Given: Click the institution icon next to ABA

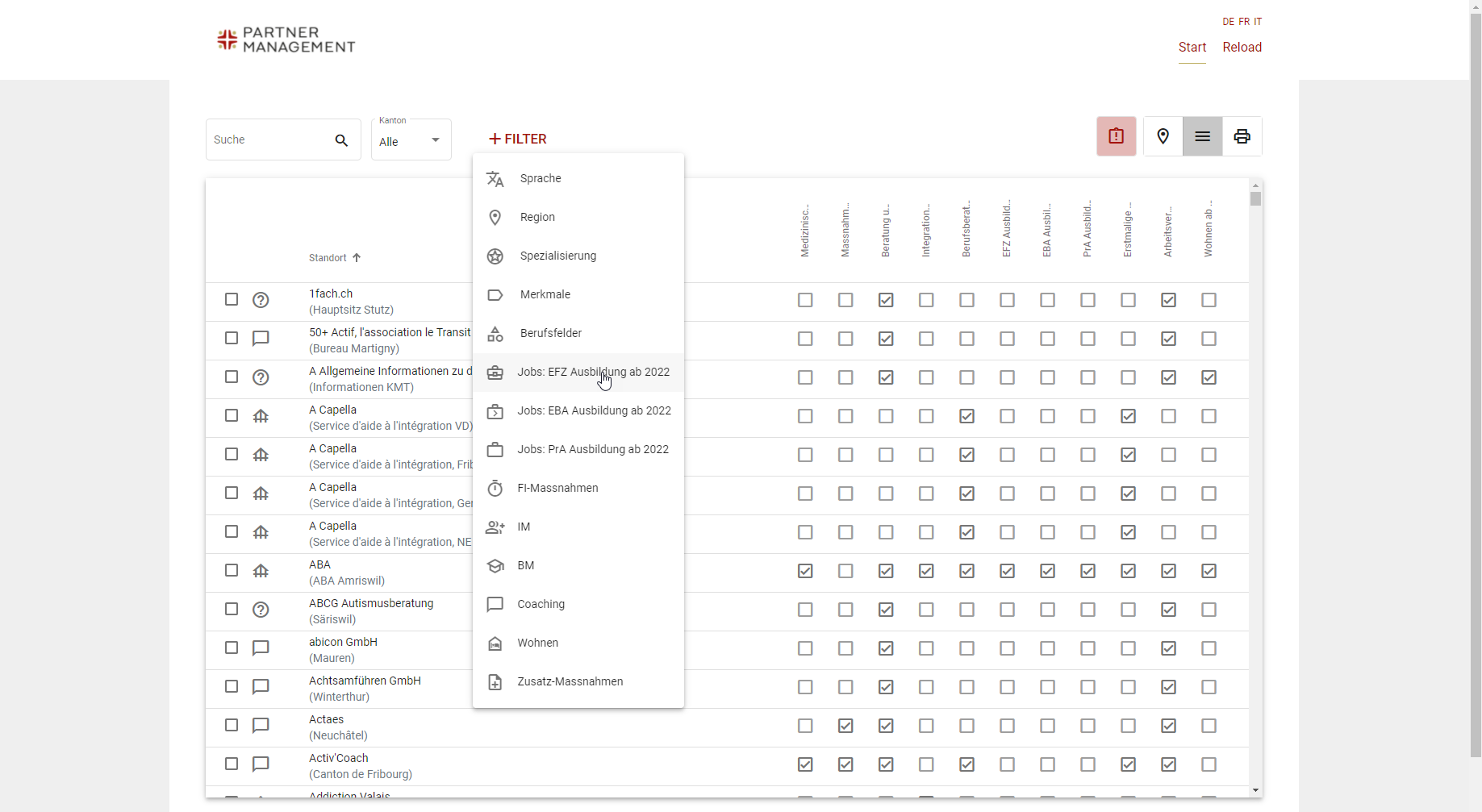Looking at the screenshot, I should point(261,571).
